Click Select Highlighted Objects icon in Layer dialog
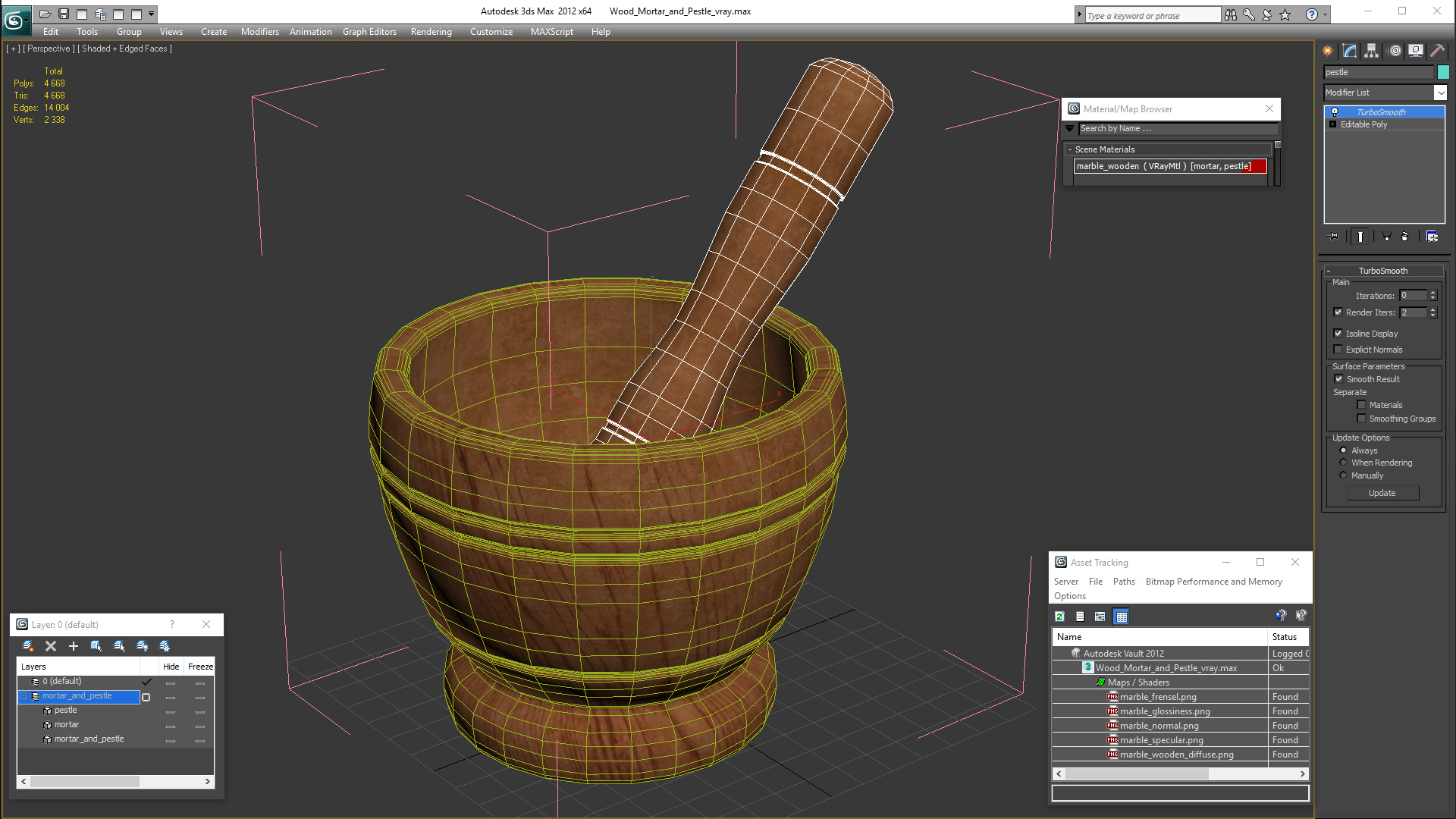This screenshot has height=819, width=1456. pyautogui.click(x=96, y=646)
